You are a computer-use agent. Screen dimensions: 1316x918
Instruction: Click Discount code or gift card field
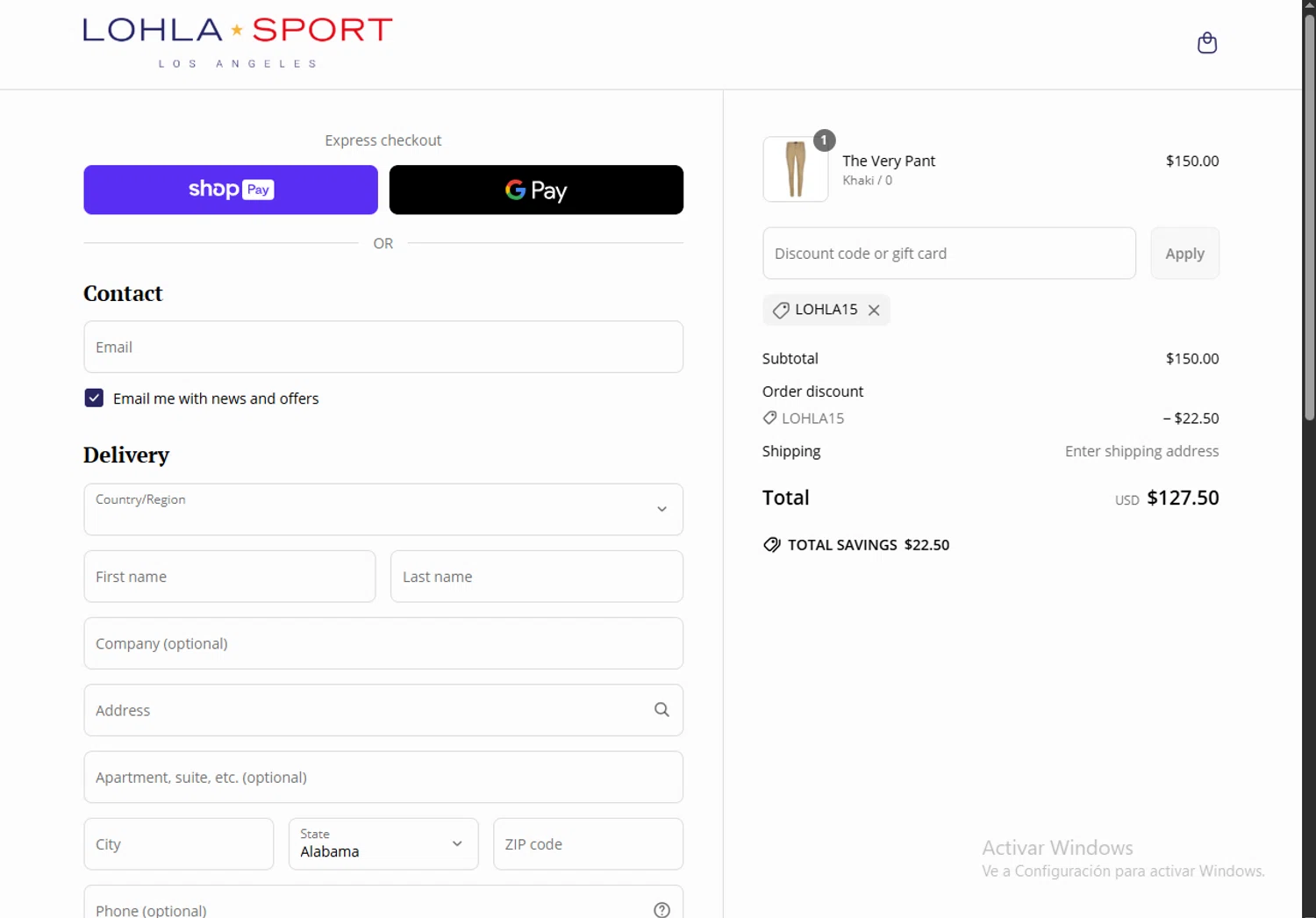pos(949,254)
